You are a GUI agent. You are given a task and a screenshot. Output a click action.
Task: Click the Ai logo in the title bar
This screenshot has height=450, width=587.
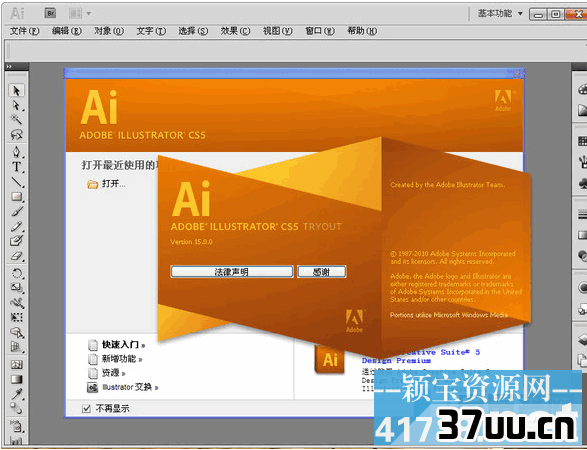point(17,13)
